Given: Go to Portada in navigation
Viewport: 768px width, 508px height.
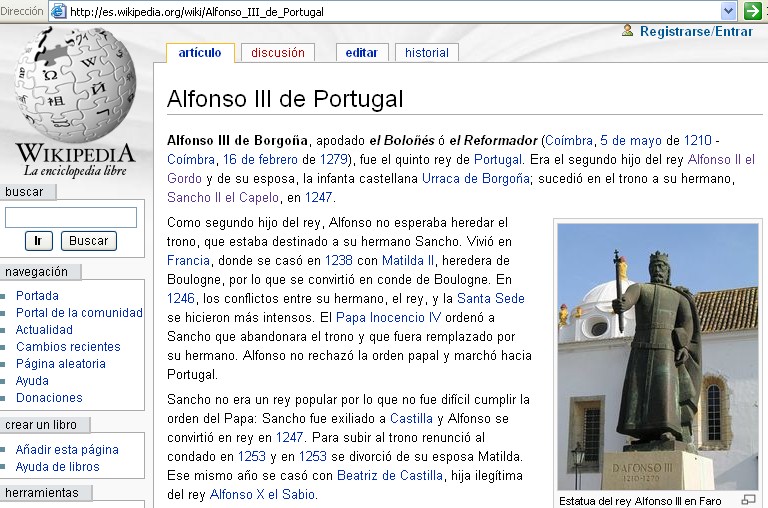Looking at the screenshot, I should (37, 296).
